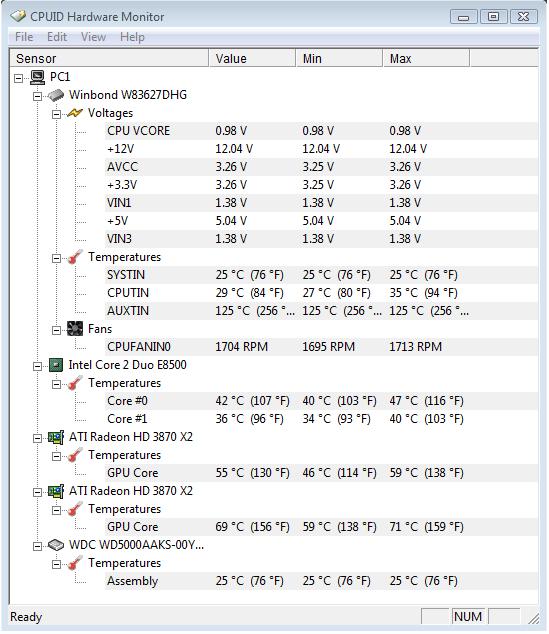
Task: Collapse the Voltages tree branch
Action: point(57,114)
